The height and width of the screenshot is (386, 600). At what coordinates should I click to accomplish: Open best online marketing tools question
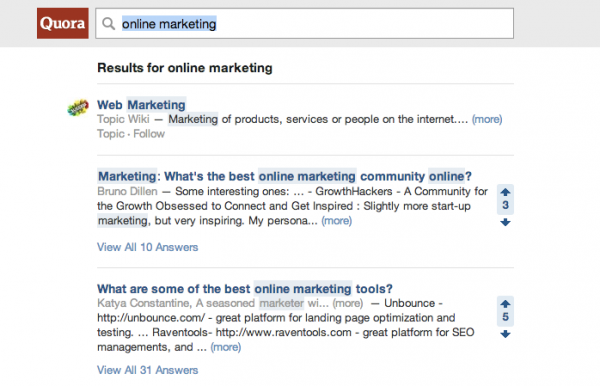click(x=245, y=288)
